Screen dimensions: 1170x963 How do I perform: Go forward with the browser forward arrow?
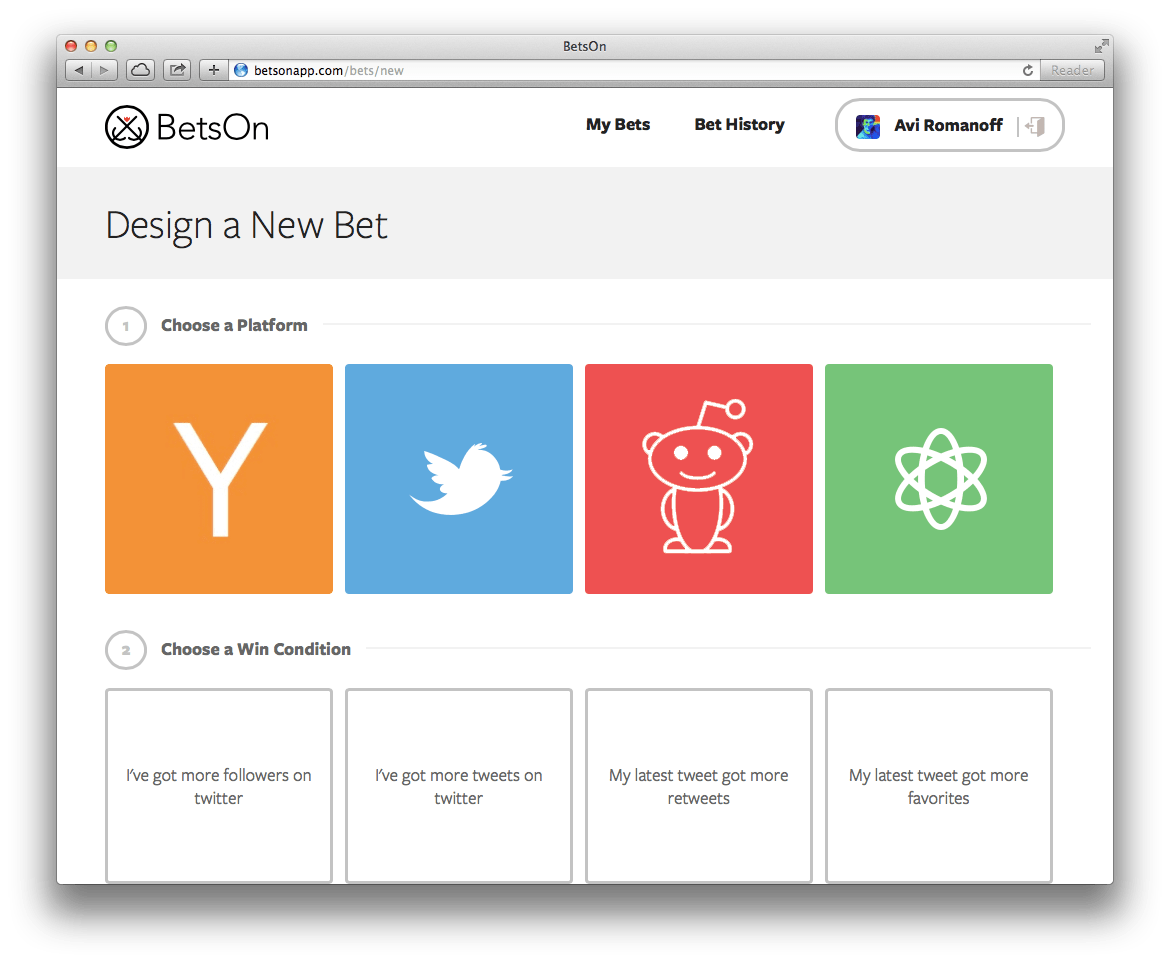tap(104, 70)
